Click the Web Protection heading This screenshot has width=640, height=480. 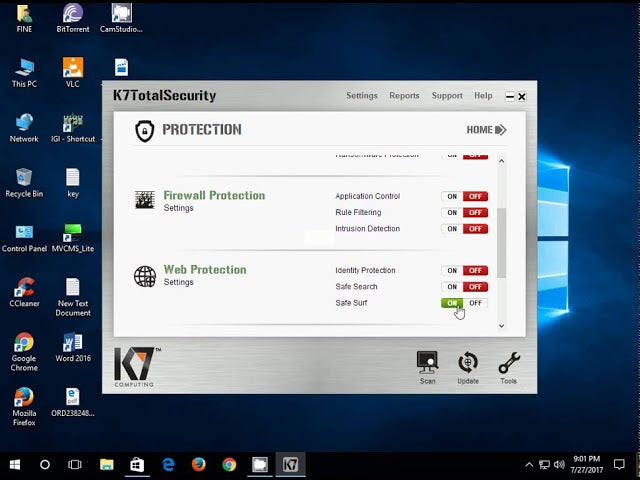[205, 270]
